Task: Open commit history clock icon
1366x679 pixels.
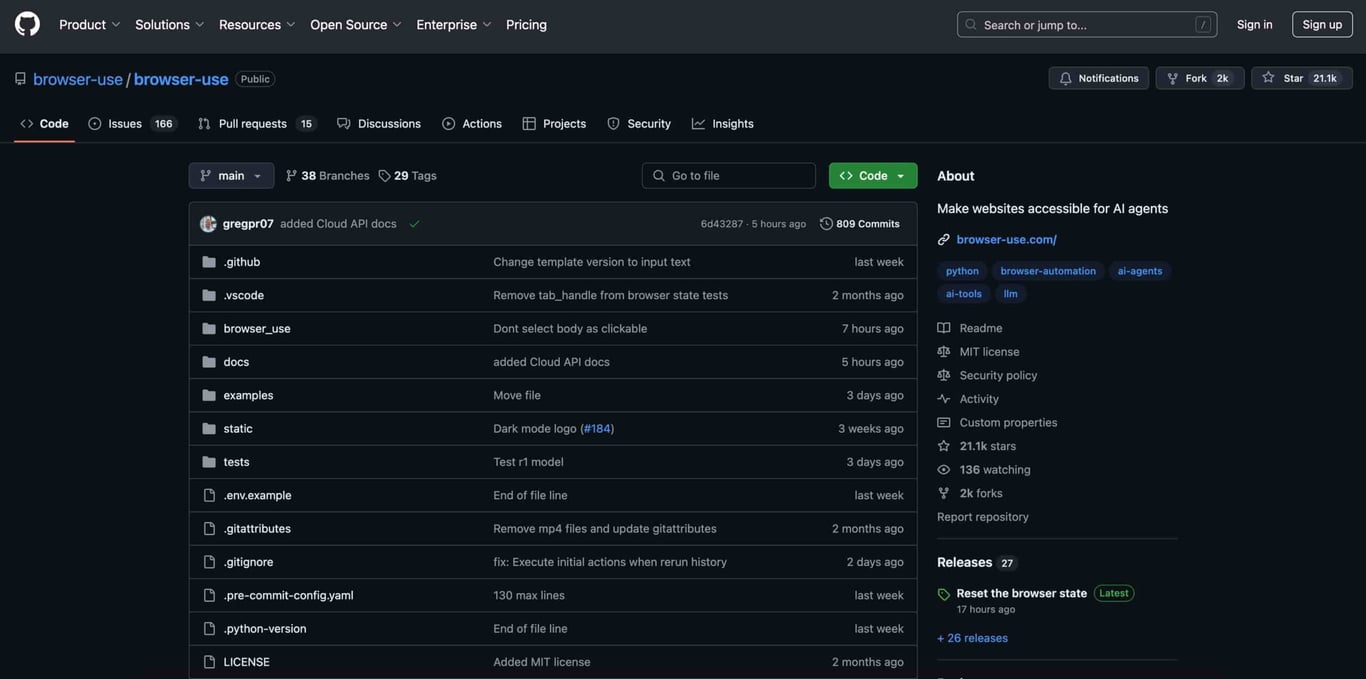Action: [826, 224]
